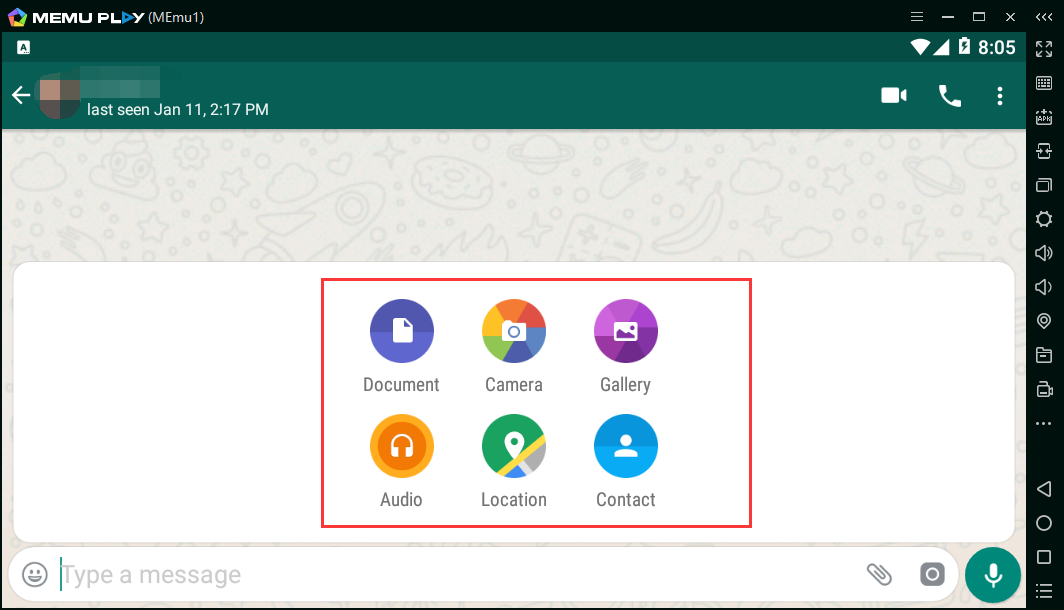Click the paperclip attach icon
Screen dimensions: 1064x610
[879, 575]
